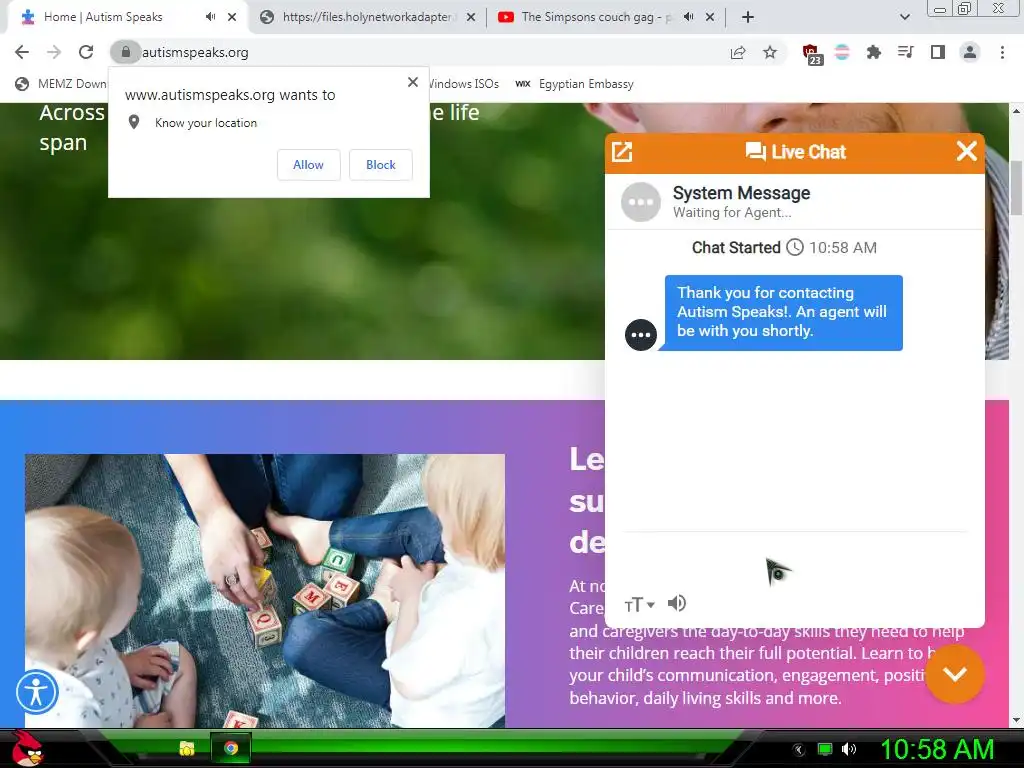Open site info padlock icon
The height and width of the screenshot is (768, 1024).
(125, 52)
